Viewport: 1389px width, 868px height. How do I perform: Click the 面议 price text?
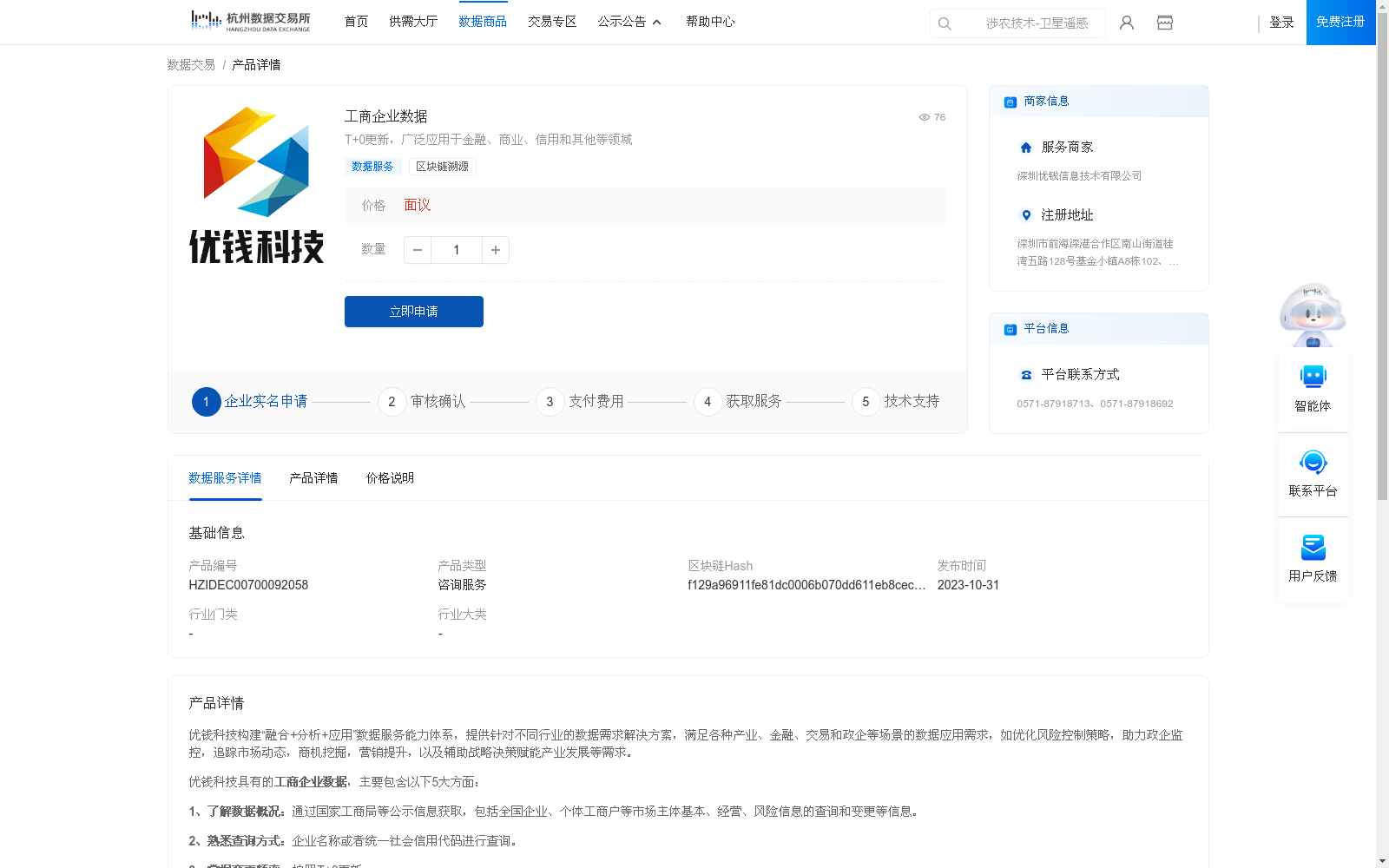(418, 206)
